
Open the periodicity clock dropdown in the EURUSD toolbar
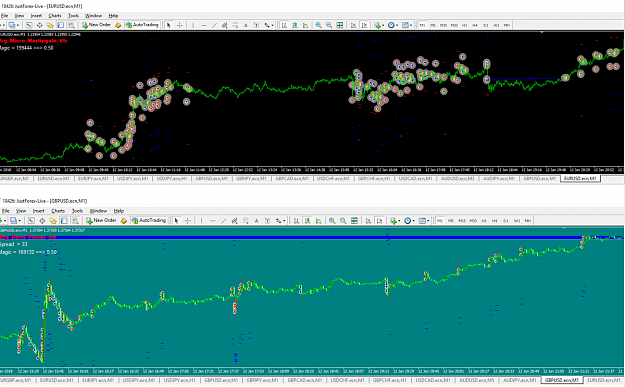coord(393,25)
